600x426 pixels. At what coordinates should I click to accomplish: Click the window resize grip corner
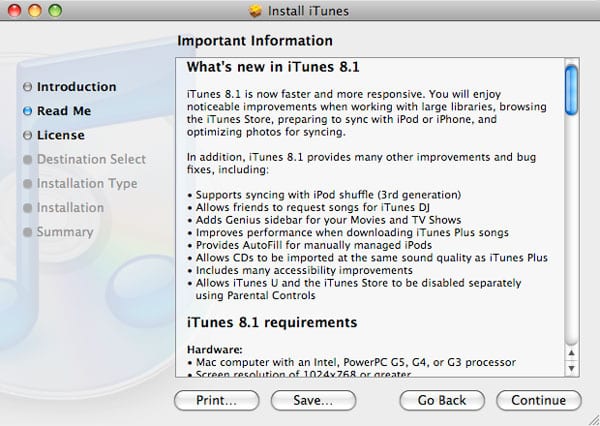coord(594,420)
